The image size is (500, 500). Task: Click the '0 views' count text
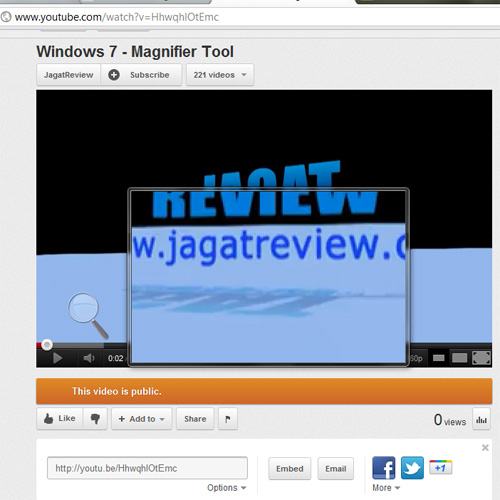click(450, 420)
